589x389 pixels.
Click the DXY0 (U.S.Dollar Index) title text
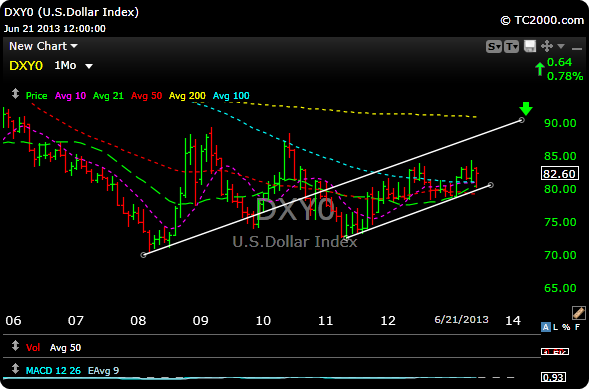click(71, 12)
